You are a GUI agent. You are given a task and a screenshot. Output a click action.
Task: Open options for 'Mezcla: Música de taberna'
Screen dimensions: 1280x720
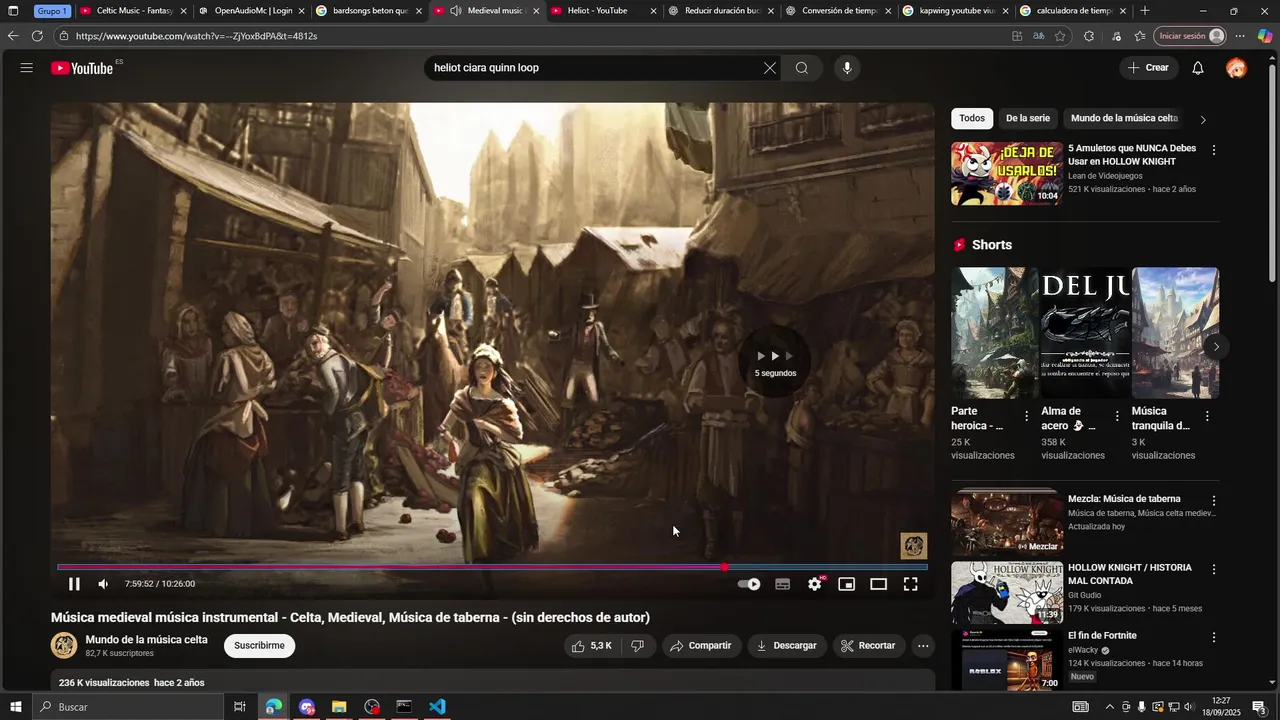coord(1214,500)
